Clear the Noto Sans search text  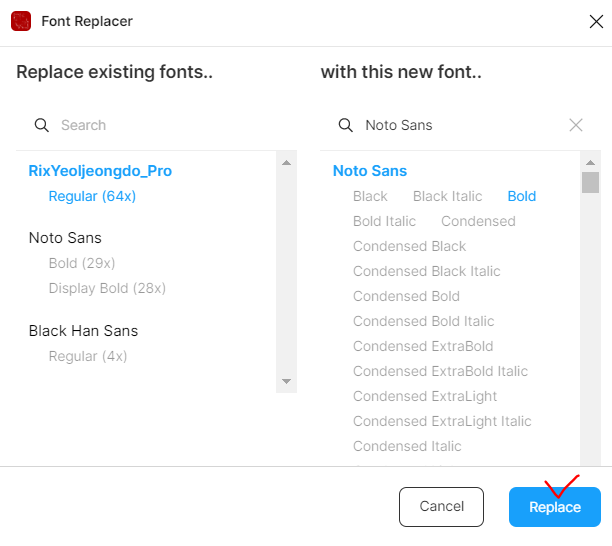point(576,125)
